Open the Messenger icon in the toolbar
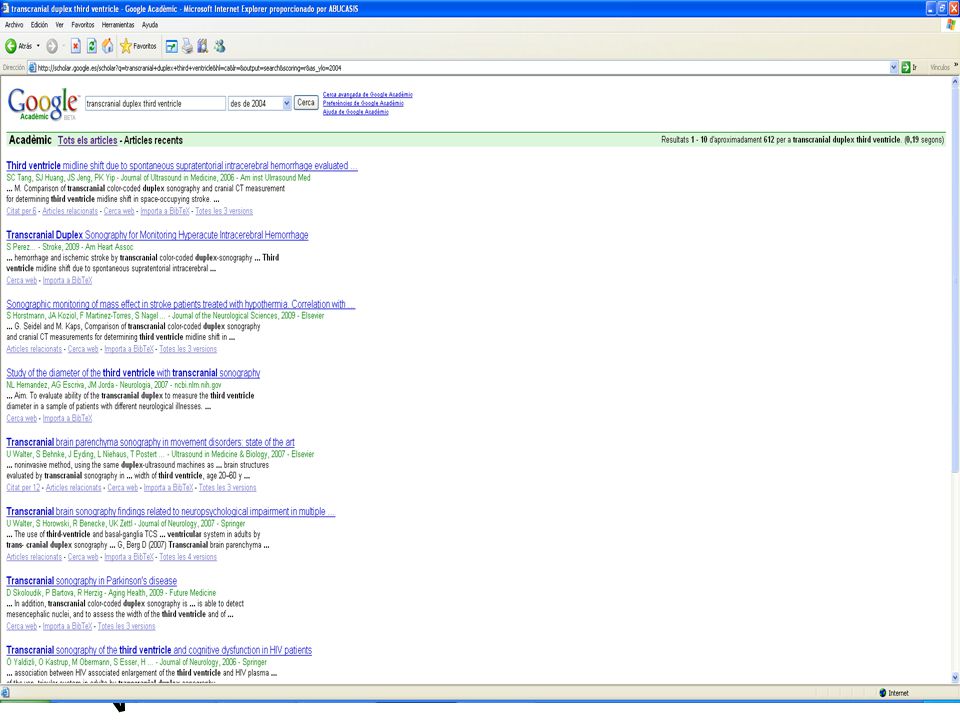Screen dimensions: 960x720 coord(220,46)
